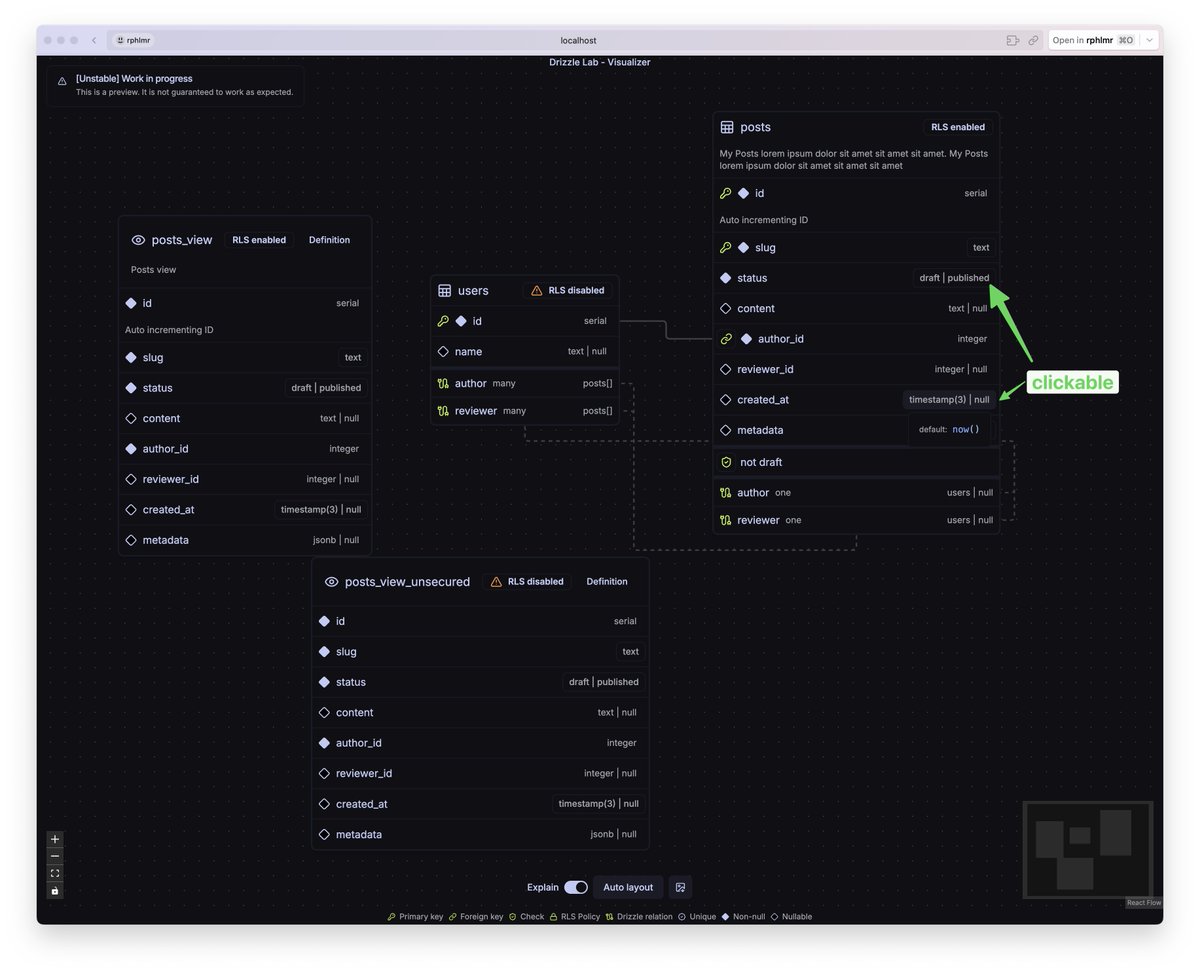Image resolution: width=1200 pixels, height=973 pixels.
Task: Click the check shield icon beside not draft
Action: tap(727, 462)
